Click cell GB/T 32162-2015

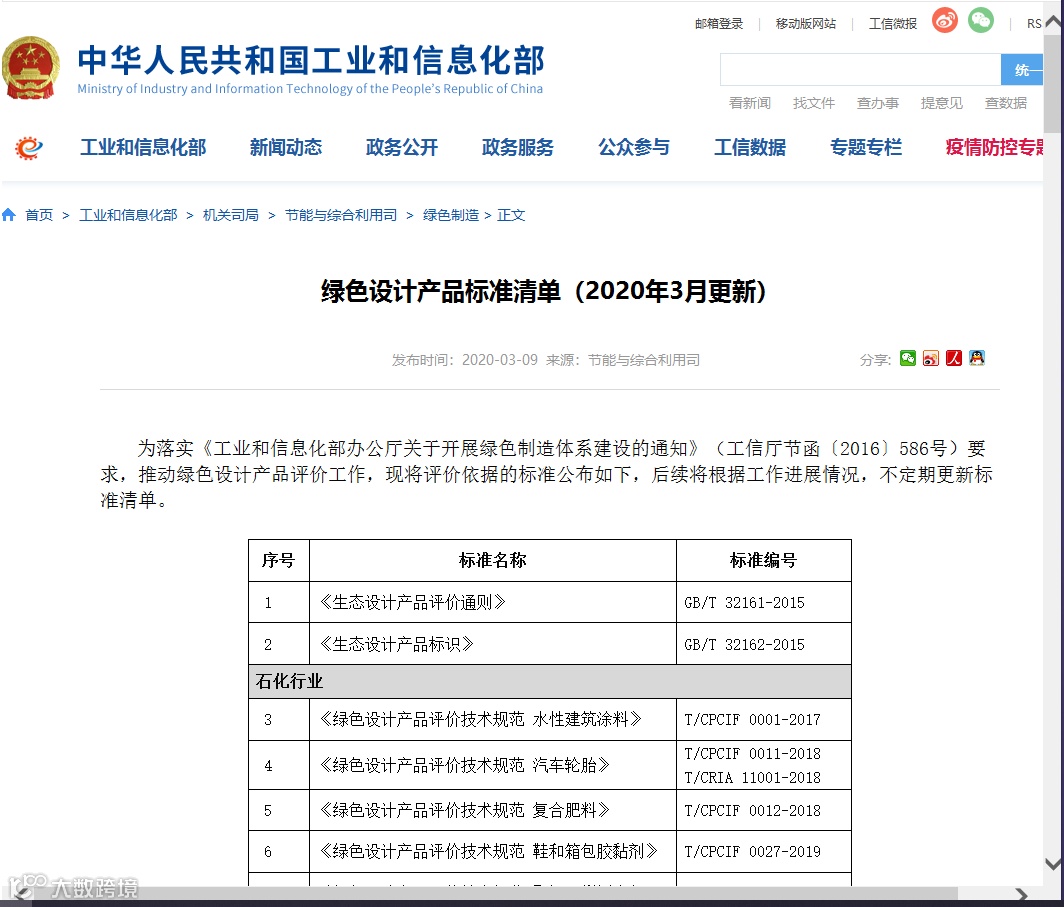pos(744,644)
